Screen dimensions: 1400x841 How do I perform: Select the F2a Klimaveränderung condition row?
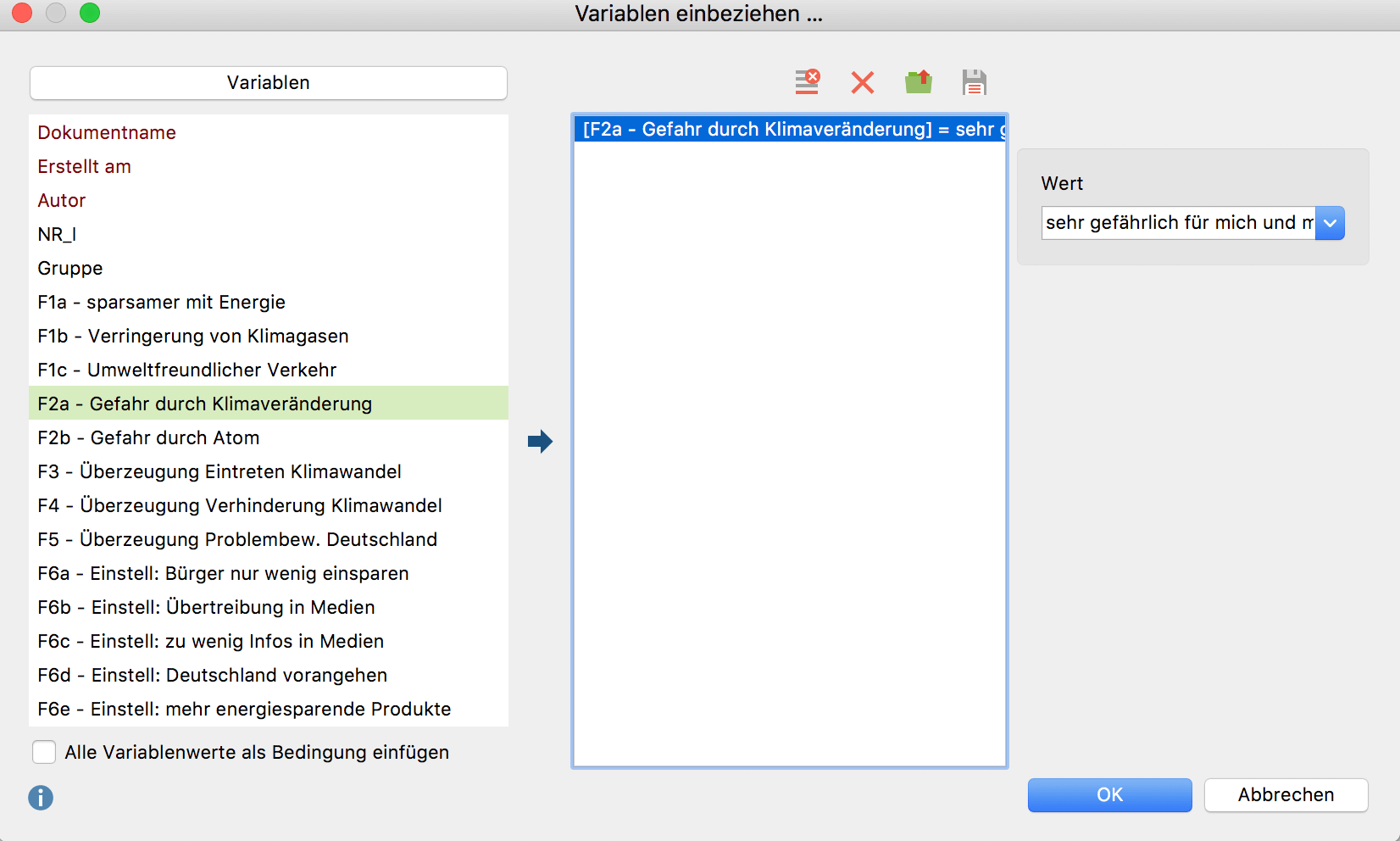pyautogui.click(x=790, y=129)
